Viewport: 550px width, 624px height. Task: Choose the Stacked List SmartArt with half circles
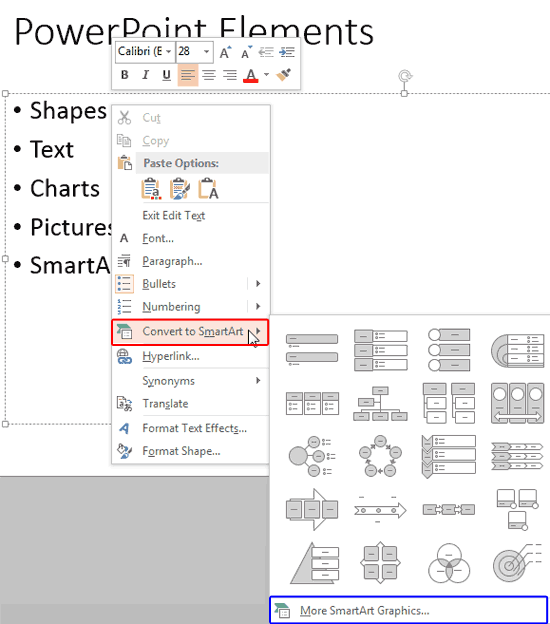coord(517,350)
